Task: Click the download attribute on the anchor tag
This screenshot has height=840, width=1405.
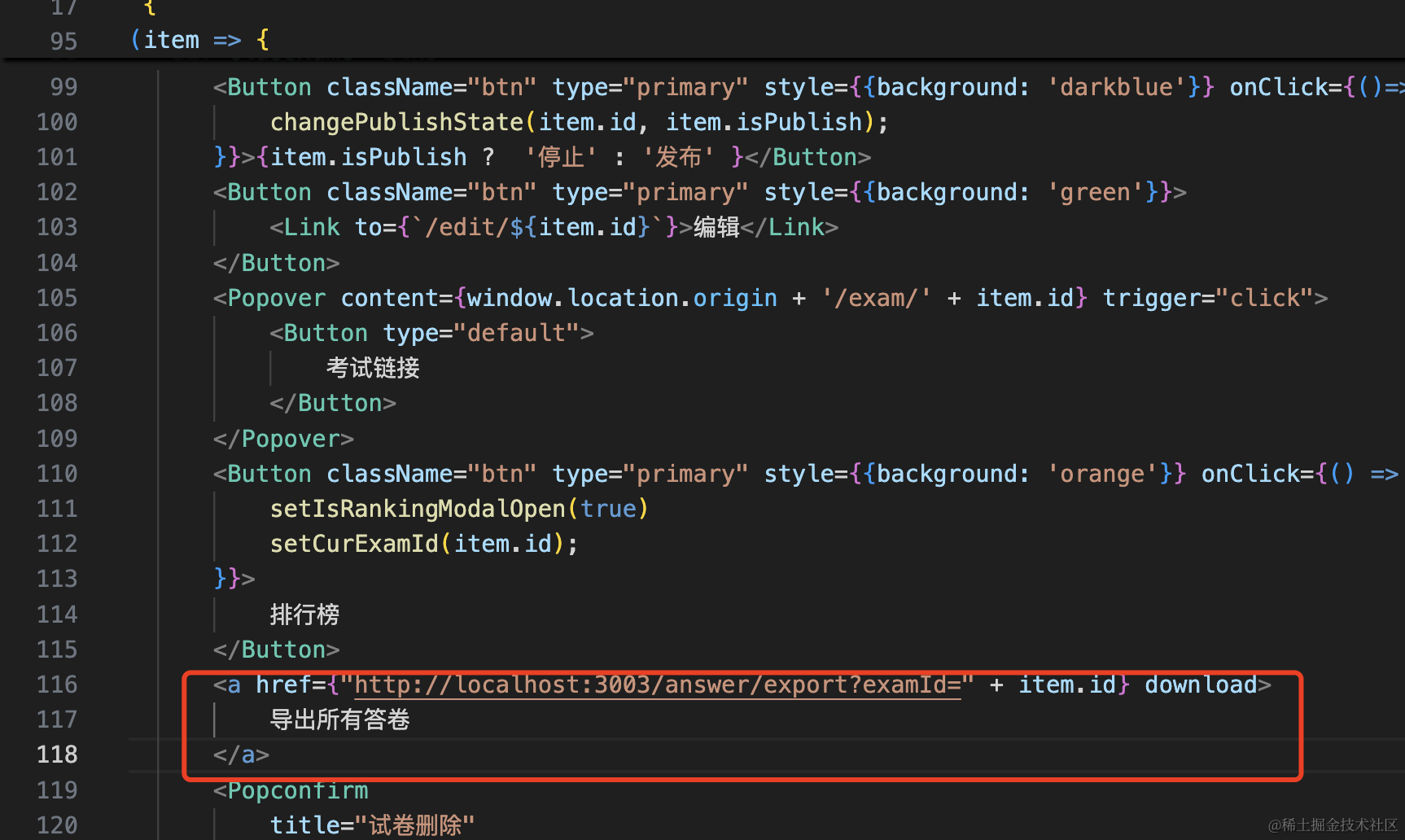Action: tap(1201, 685)
